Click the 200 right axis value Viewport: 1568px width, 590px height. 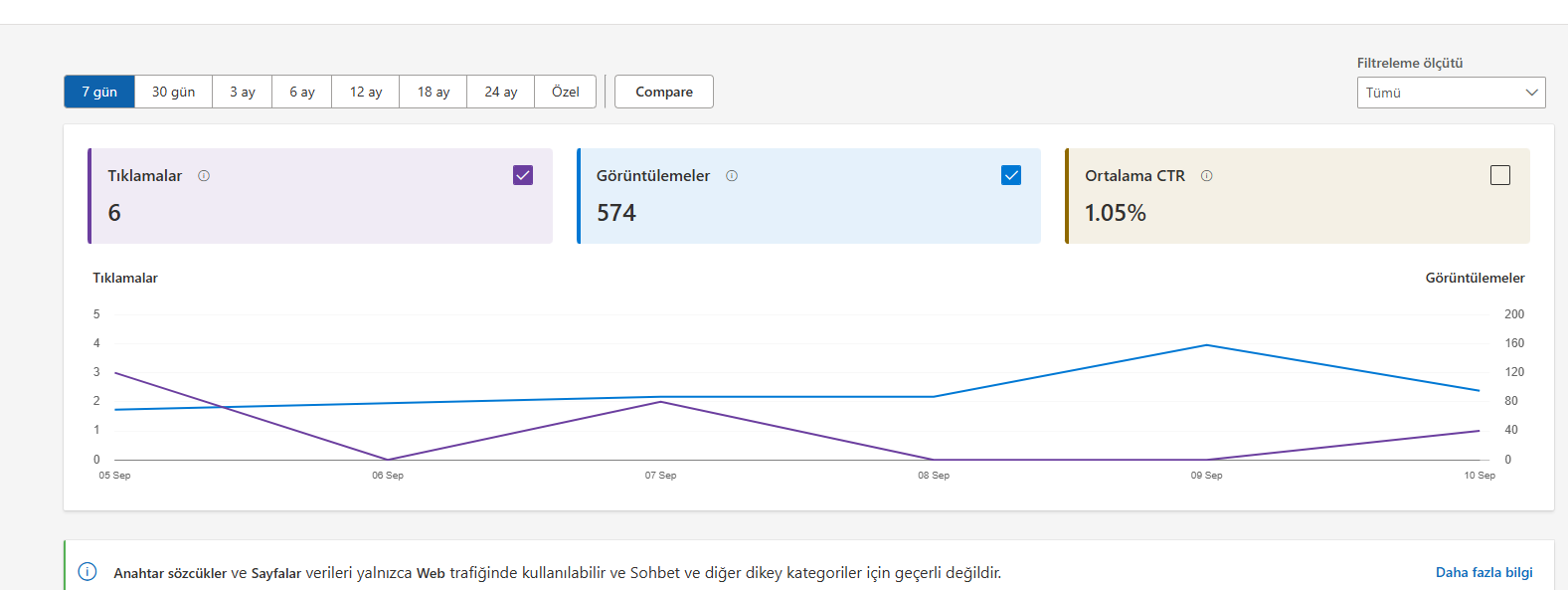(x=1514, y=314)
